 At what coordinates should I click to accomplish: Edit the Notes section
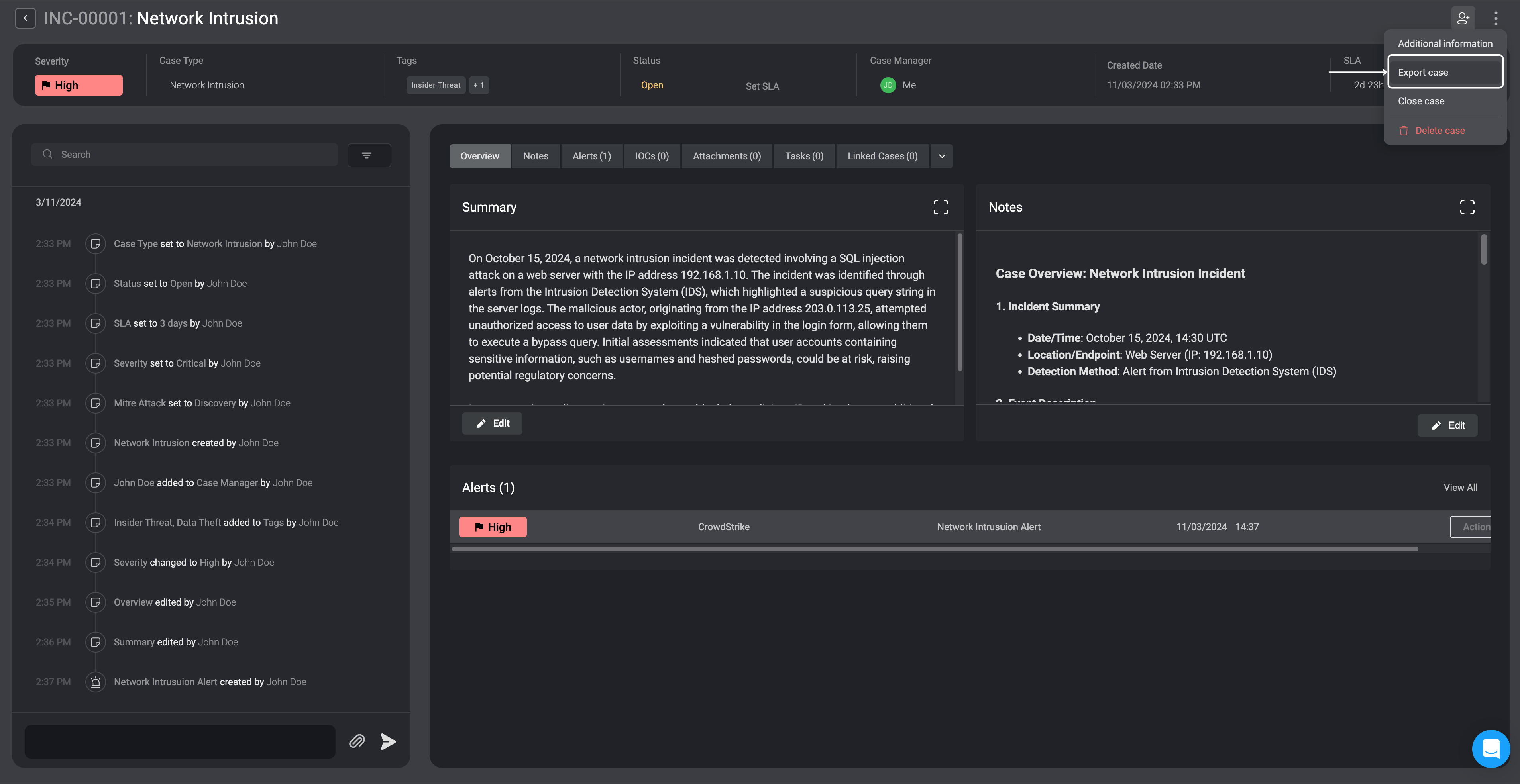pyautogui.click(x=1447, y=425)
